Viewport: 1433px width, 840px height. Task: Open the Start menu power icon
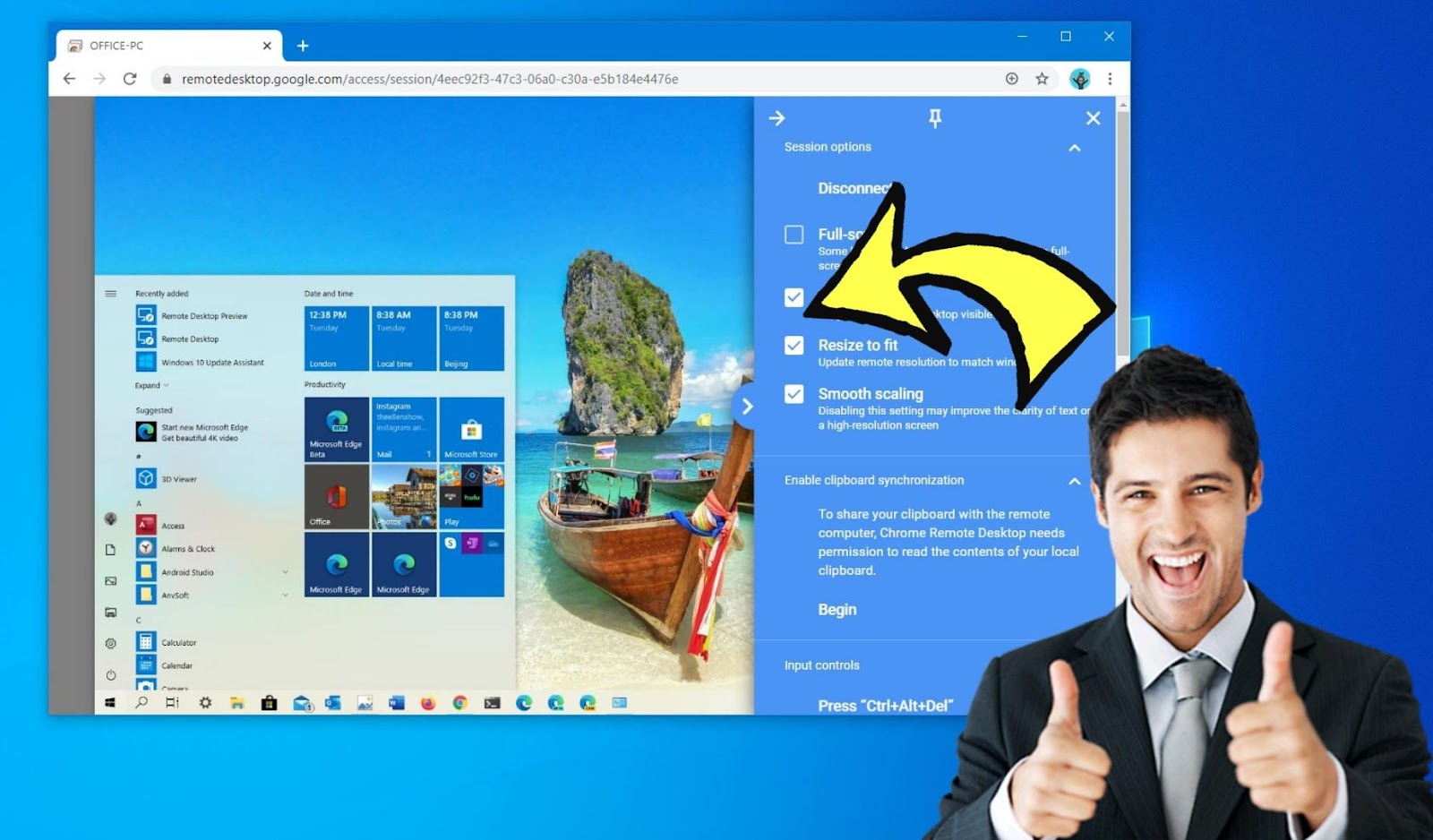111,675
